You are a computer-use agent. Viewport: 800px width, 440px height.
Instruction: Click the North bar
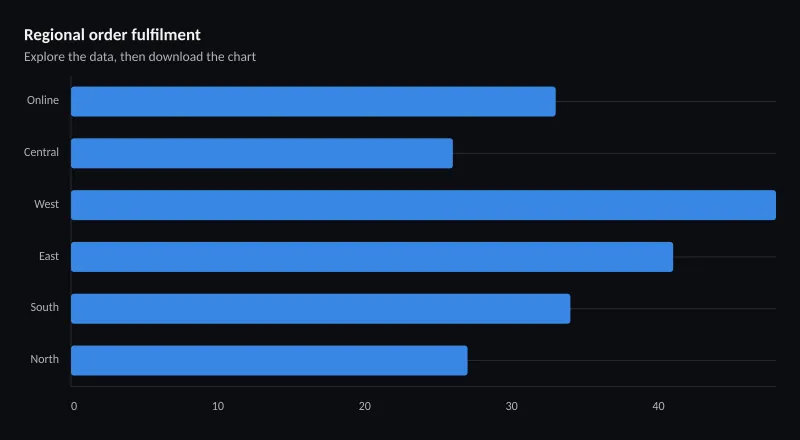269,360
